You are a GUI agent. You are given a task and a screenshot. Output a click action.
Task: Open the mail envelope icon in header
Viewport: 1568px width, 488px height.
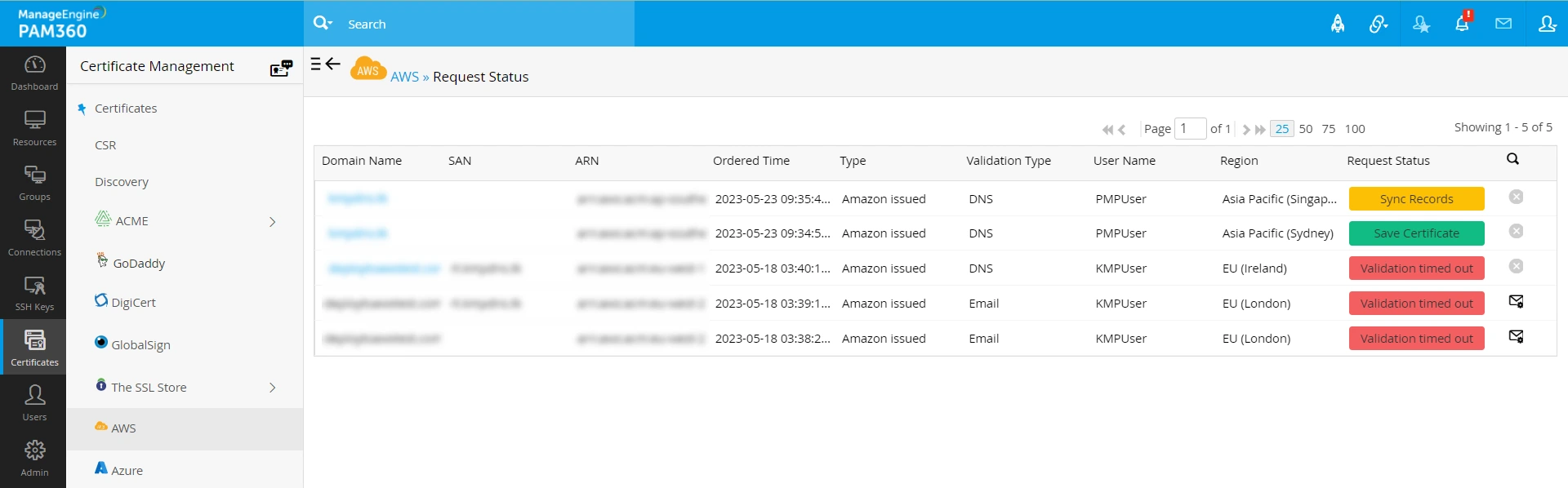1503,24
